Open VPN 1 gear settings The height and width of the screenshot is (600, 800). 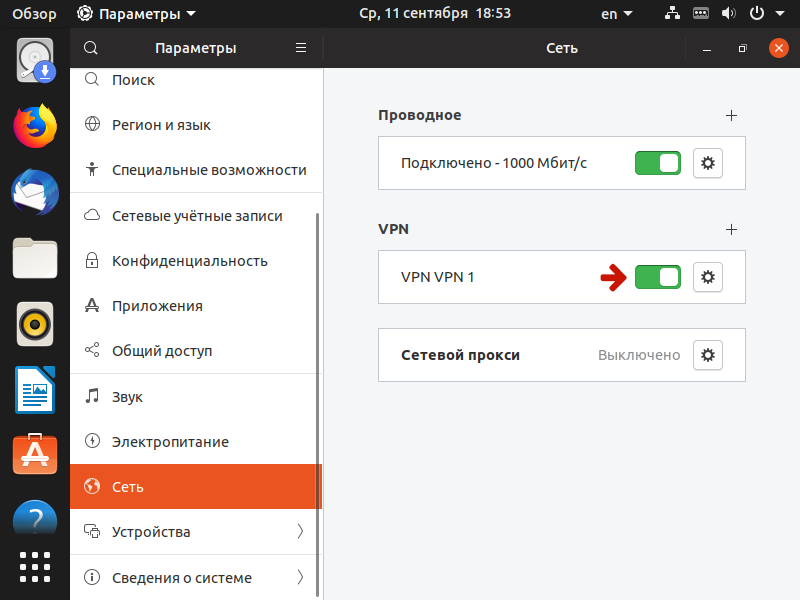[x=708, y=277]
